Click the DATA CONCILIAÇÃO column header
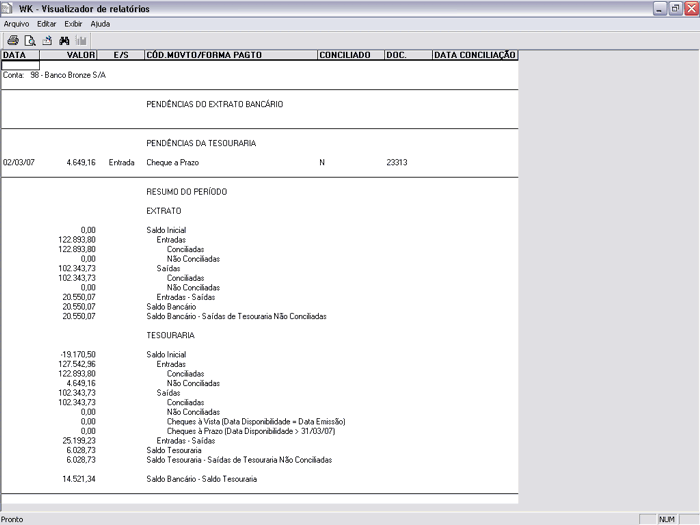 tap(474, 55)
